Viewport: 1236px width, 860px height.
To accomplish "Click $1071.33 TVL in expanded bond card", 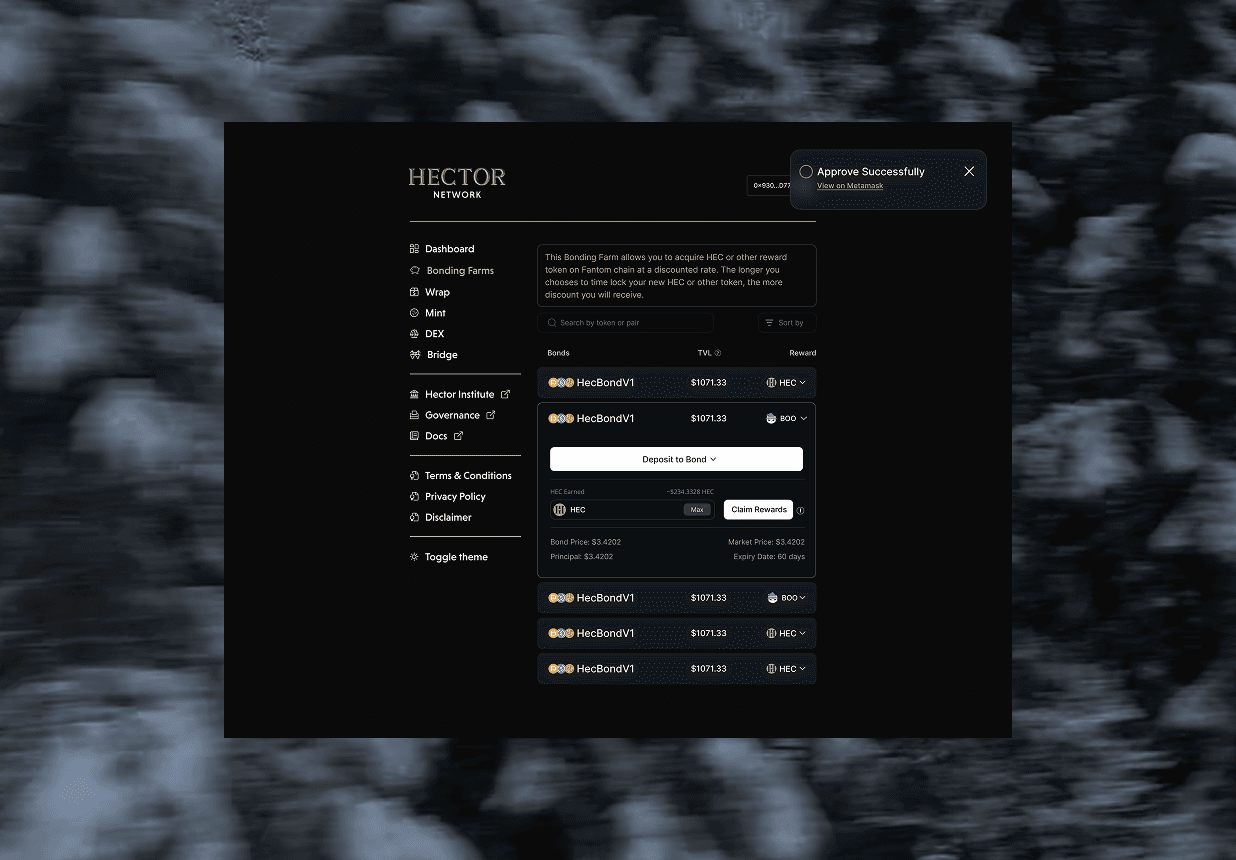I will 708,419.
